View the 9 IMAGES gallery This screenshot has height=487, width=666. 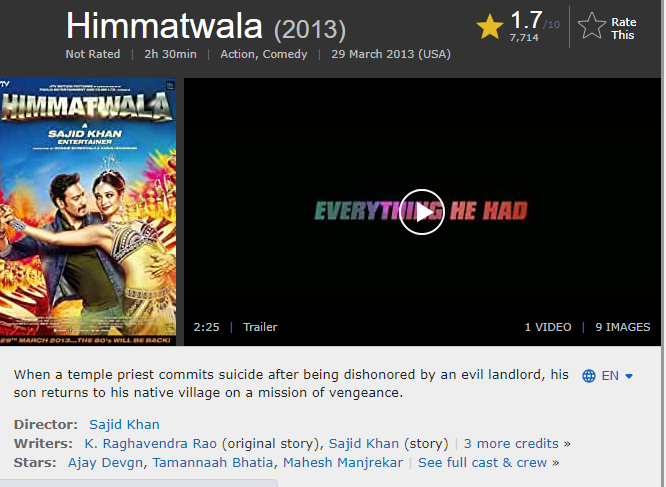point(623,327)
